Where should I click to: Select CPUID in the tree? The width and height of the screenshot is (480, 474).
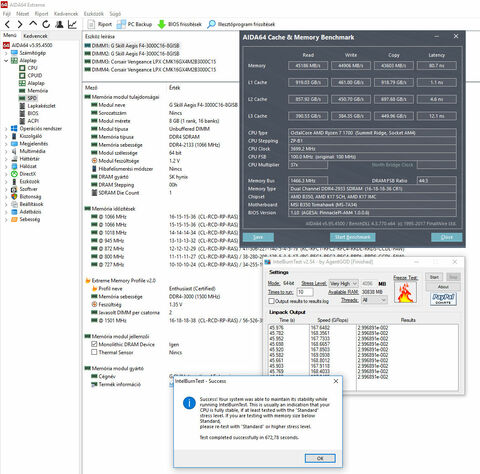[31, 76]
